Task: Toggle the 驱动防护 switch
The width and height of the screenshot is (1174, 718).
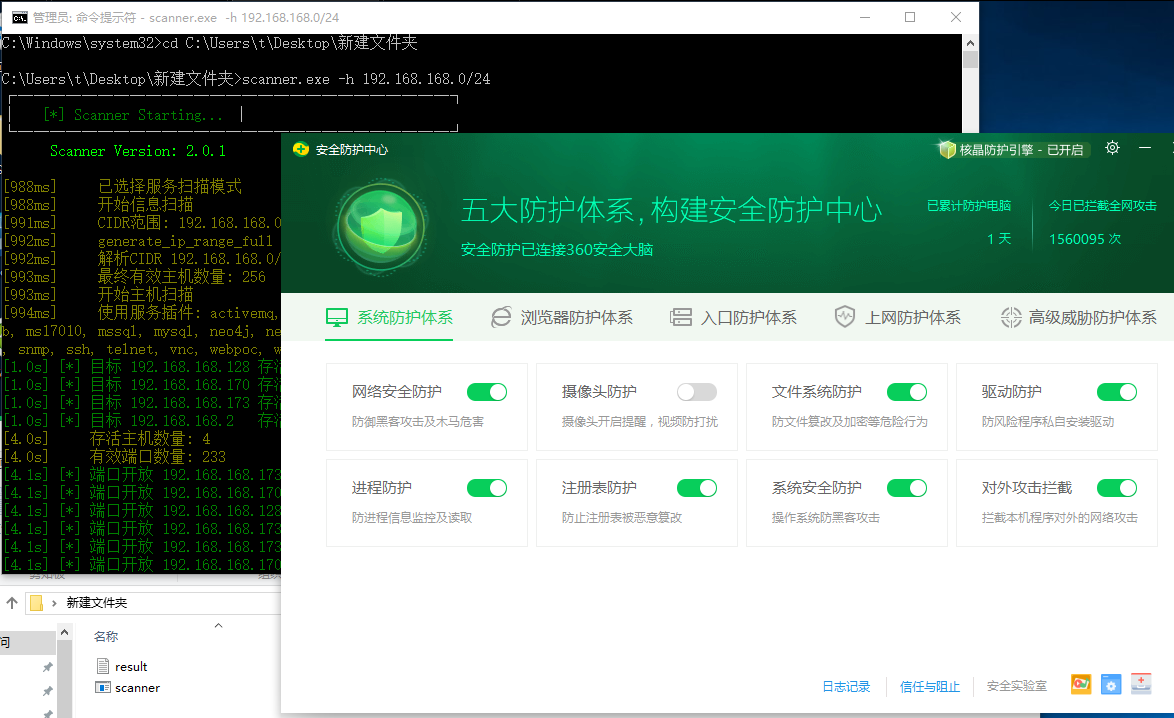Action: [1116, 392]
